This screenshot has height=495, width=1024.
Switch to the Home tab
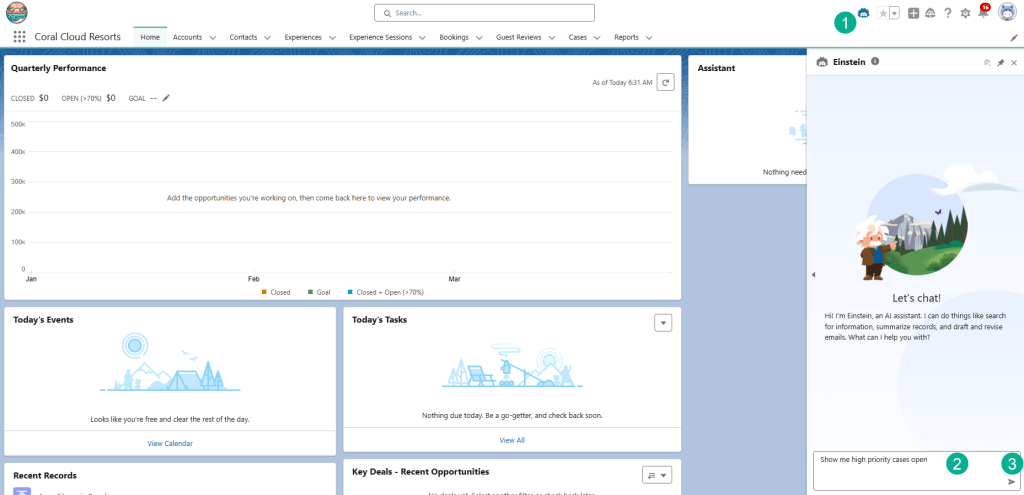pyautogui.click(x=150, y=37)
